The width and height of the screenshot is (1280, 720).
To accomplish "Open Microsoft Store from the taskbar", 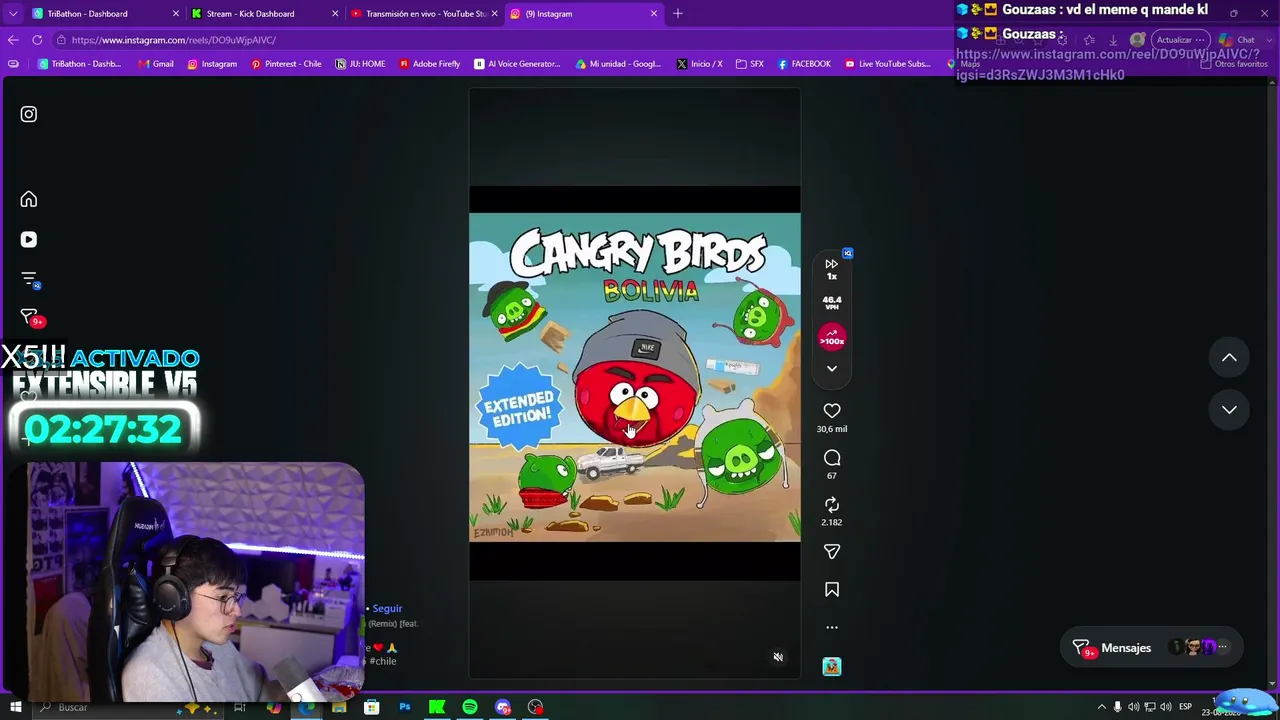I will pos(371,708).
